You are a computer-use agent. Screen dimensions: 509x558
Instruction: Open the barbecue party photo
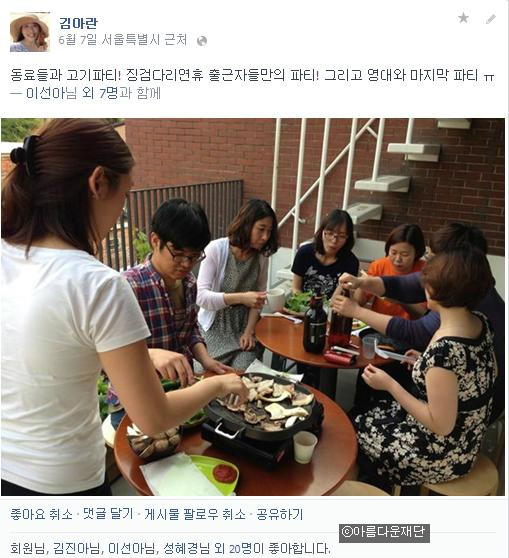pos(253,307)
